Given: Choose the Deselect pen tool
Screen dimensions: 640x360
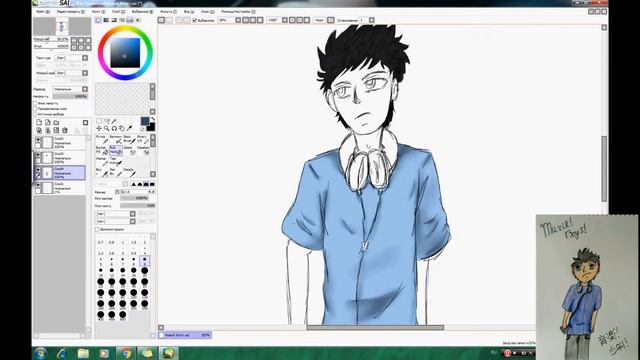Looking at the screenshot, I should click(143, 150).
